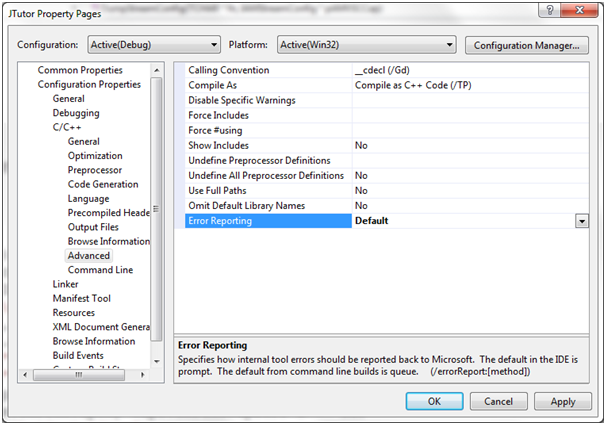Select the Linker node

click(x=65, y=284)
